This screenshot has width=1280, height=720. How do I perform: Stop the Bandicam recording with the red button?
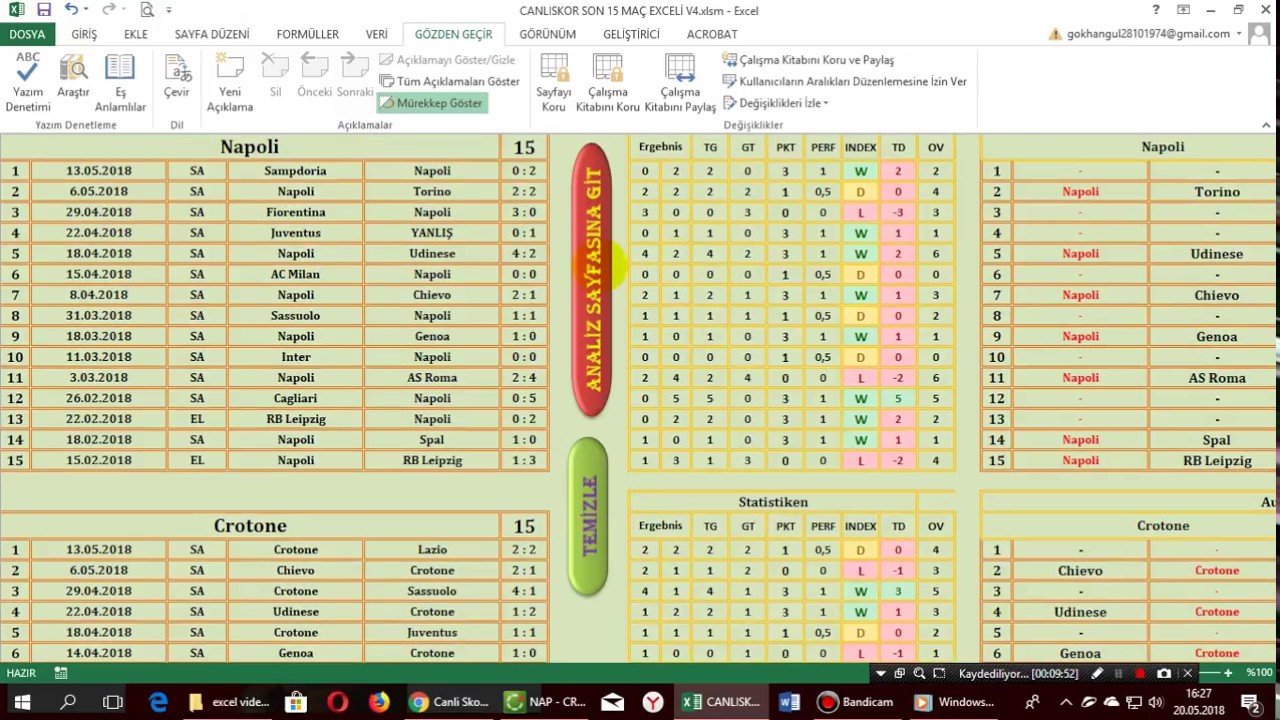[x=1140, y=674]
